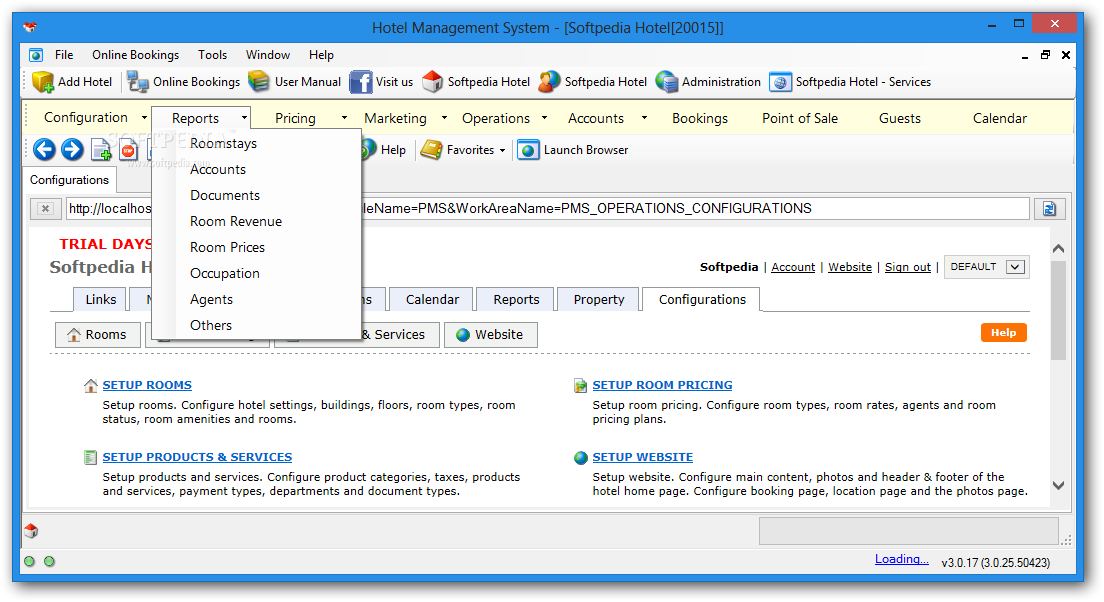
Task: Click the x button left of address bar
Action: click(x=45, y=208)
